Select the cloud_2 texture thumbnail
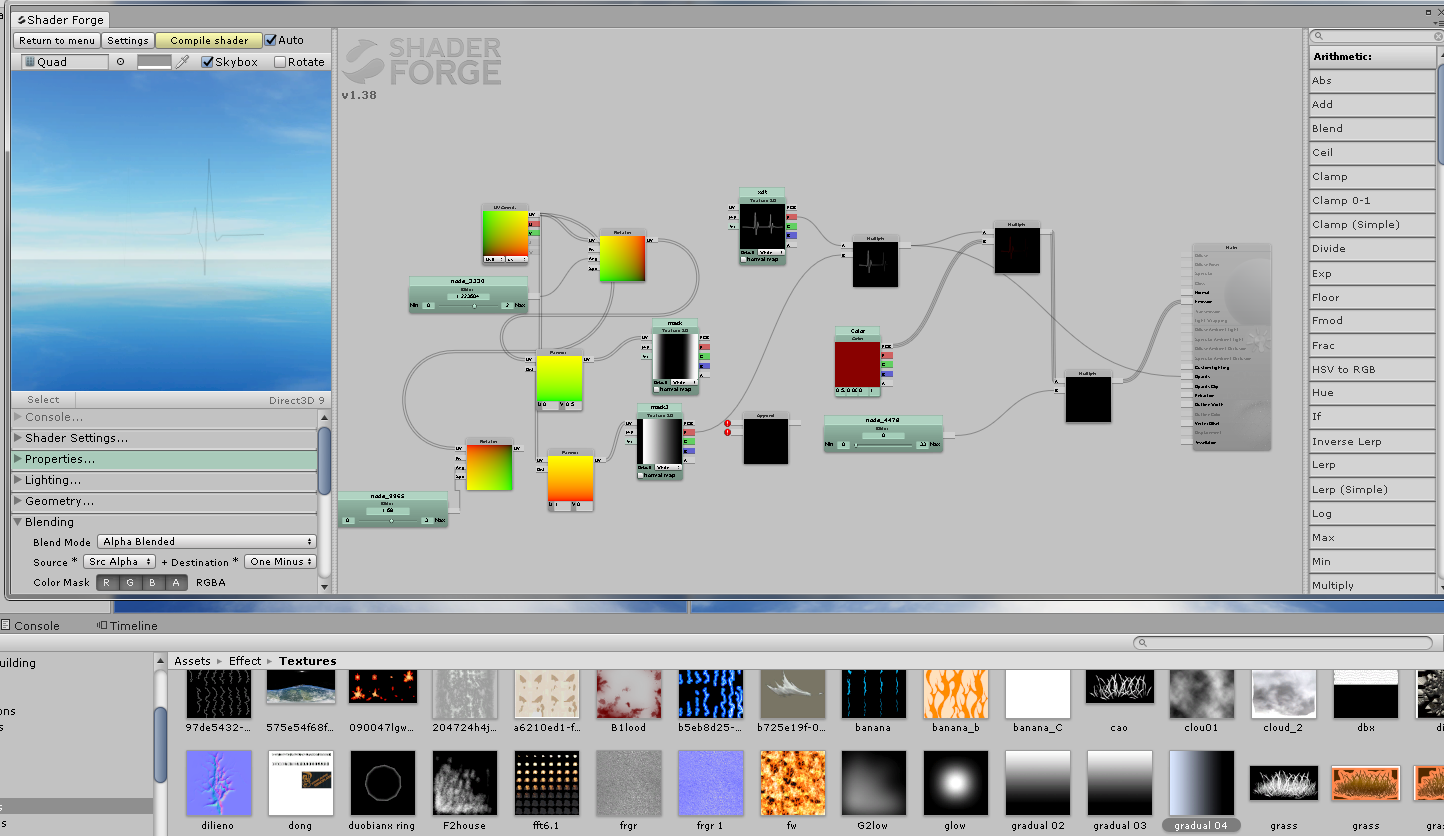Screen dimensions: 1444x836 [1283, 694]
